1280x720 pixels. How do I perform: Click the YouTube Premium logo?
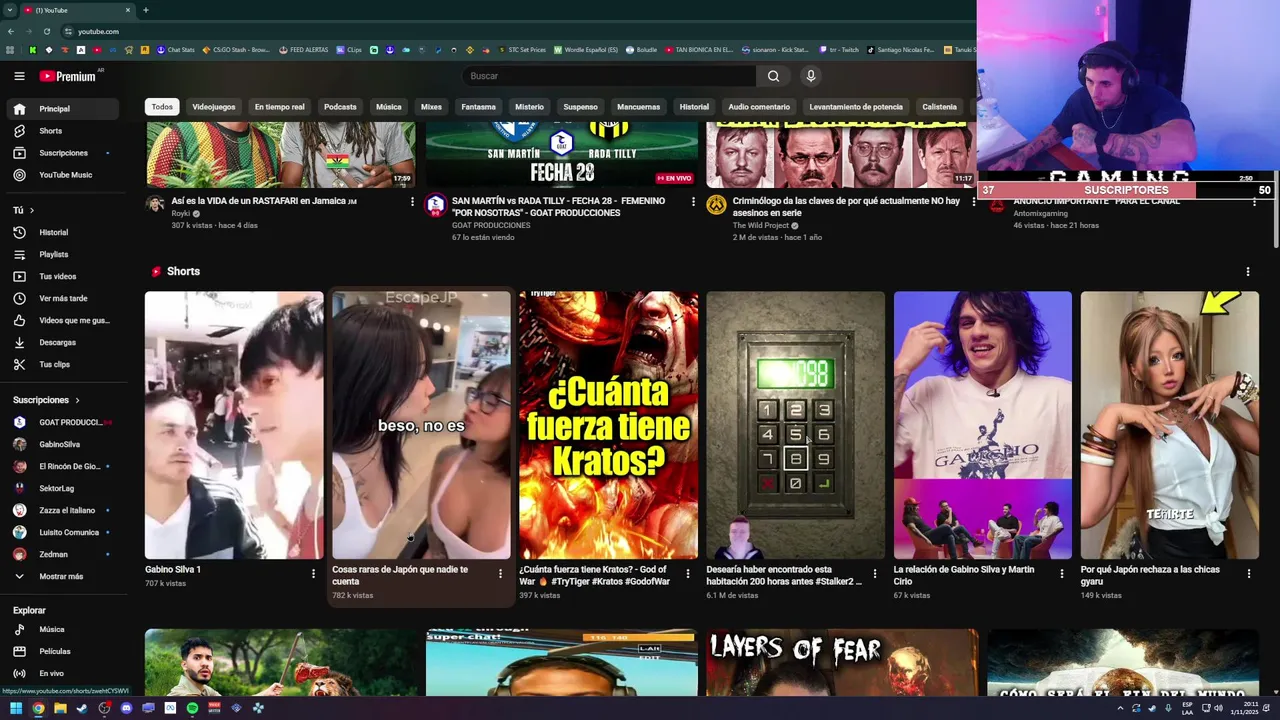[x=68, y=76]
